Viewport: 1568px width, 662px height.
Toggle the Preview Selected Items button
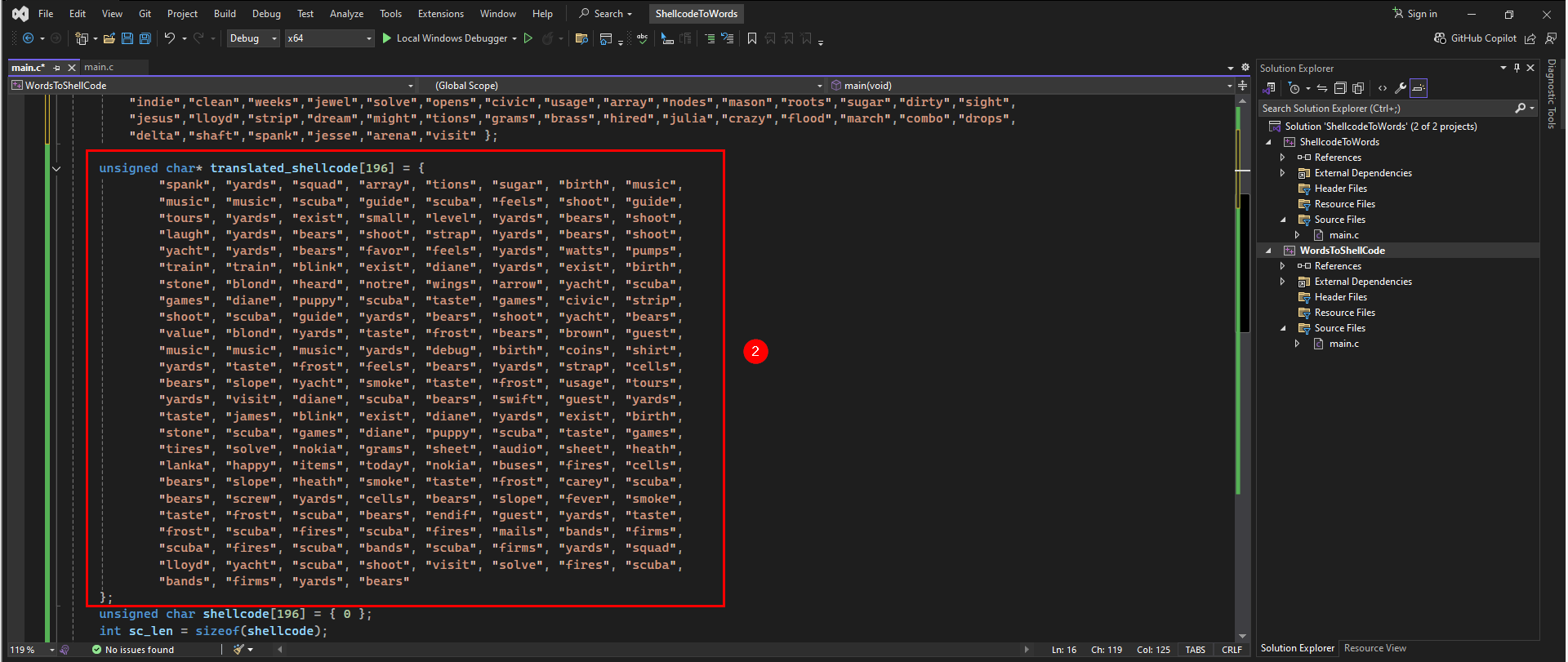[x=1419, y=88]
